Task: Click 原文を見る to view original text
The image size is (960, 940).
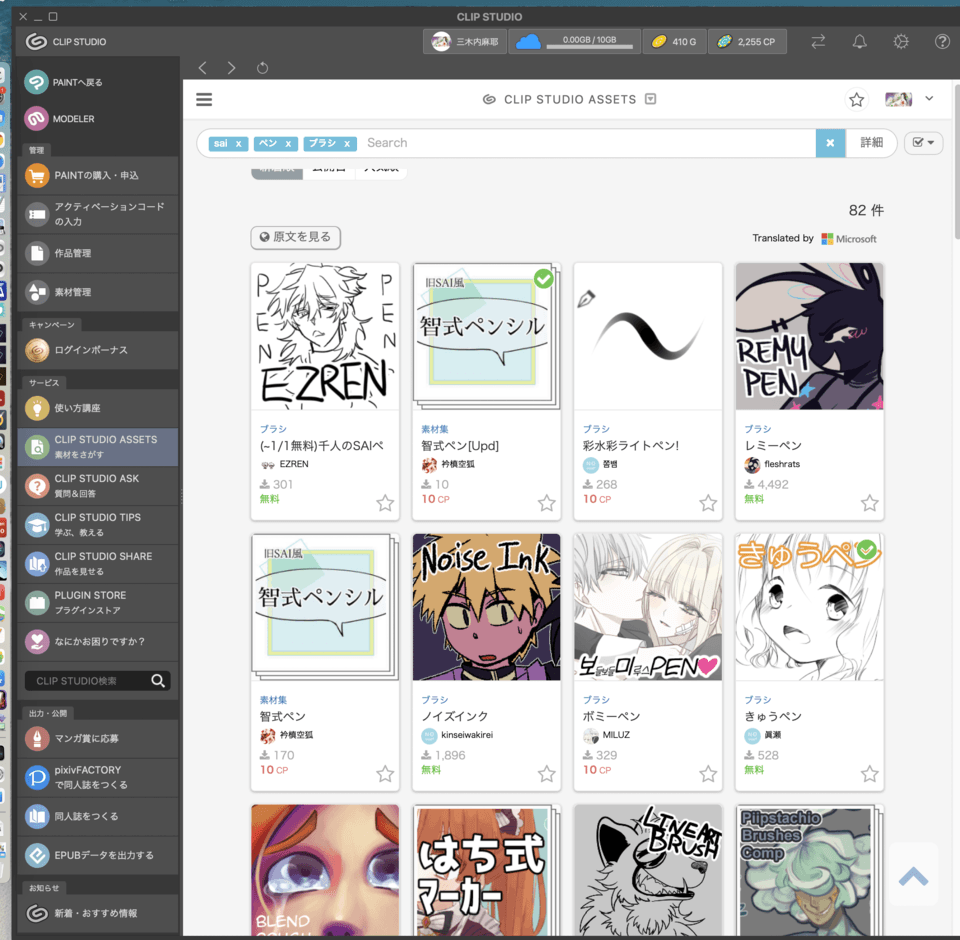Action: [x=296, y=237]
